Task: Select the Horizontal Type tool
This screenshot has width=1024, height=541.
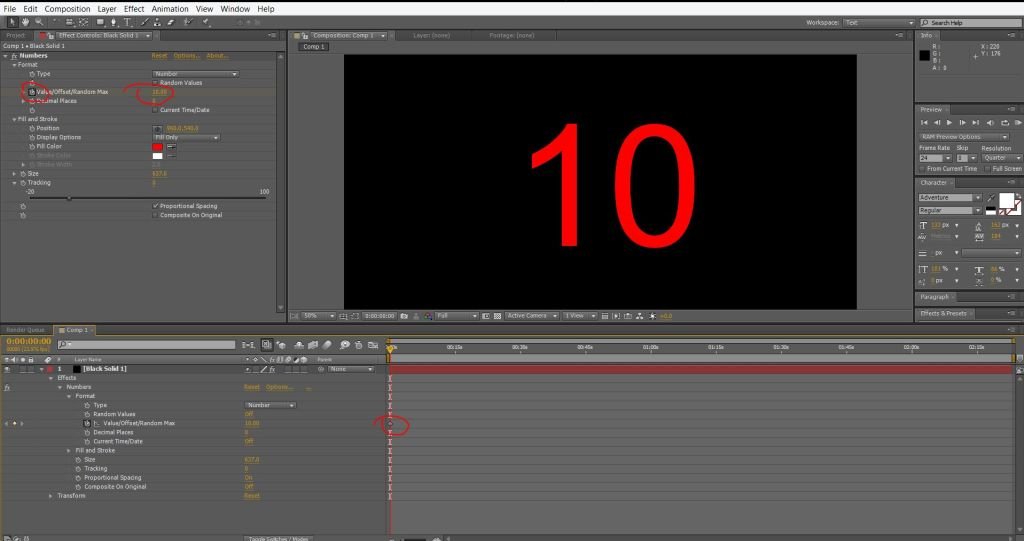Action: 127,22
